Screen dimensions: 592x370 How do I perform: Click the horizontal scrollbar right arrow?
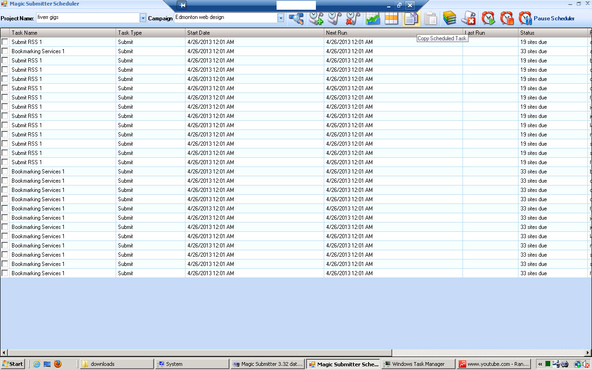click(588, 353)
